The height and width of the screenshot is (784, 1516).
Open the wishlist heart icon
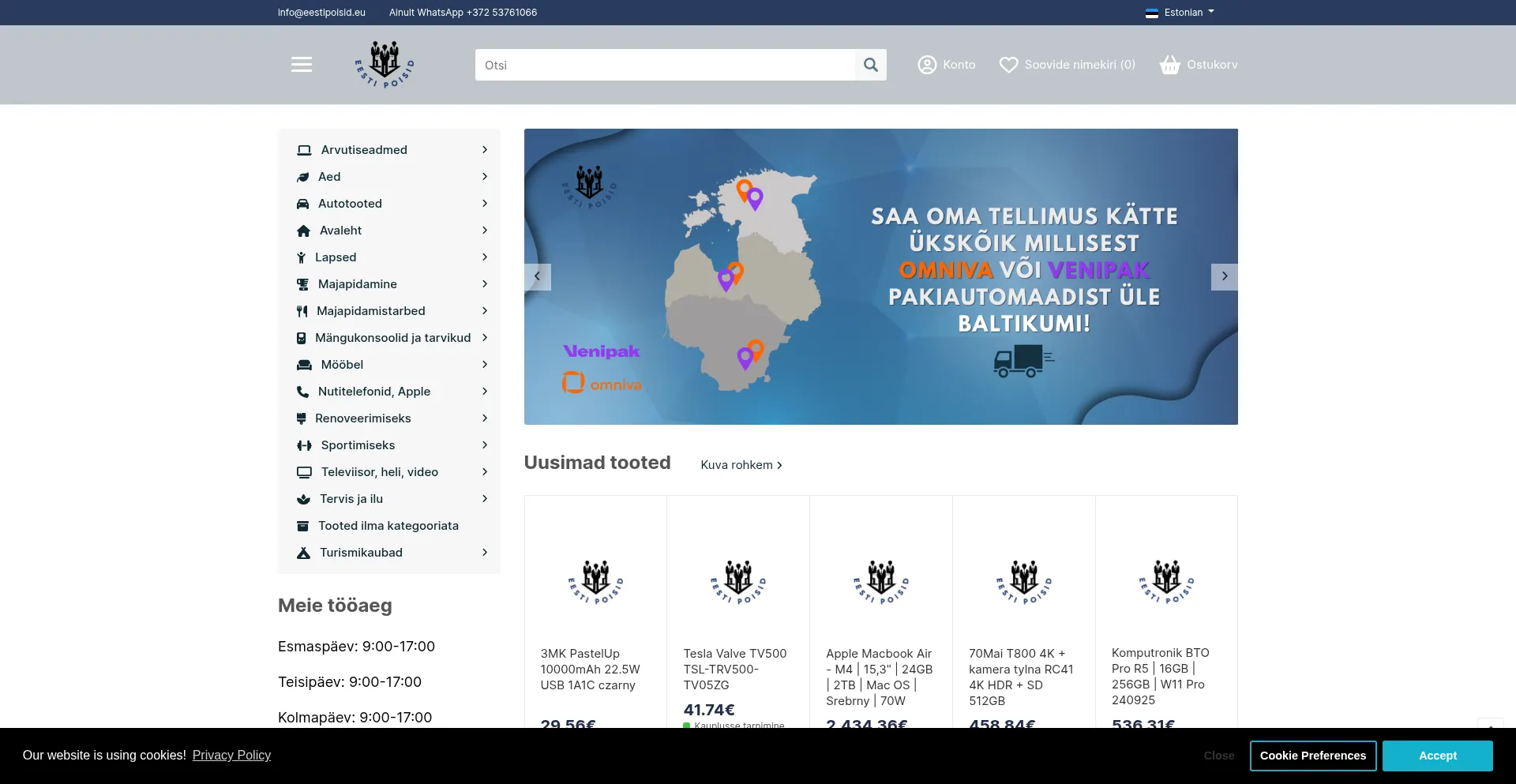pyautogui.click(x=1008, y=65)
